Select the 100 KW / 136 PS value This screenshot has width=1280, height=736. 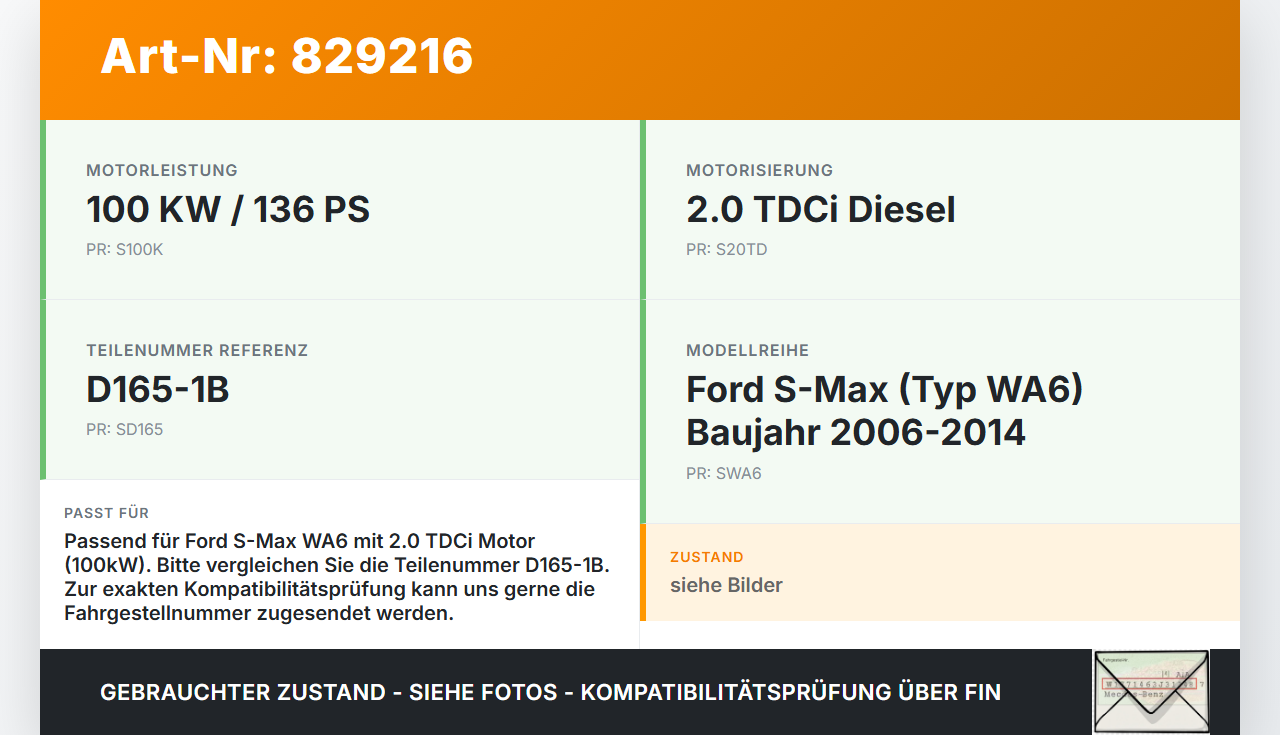tap(228, 210)
